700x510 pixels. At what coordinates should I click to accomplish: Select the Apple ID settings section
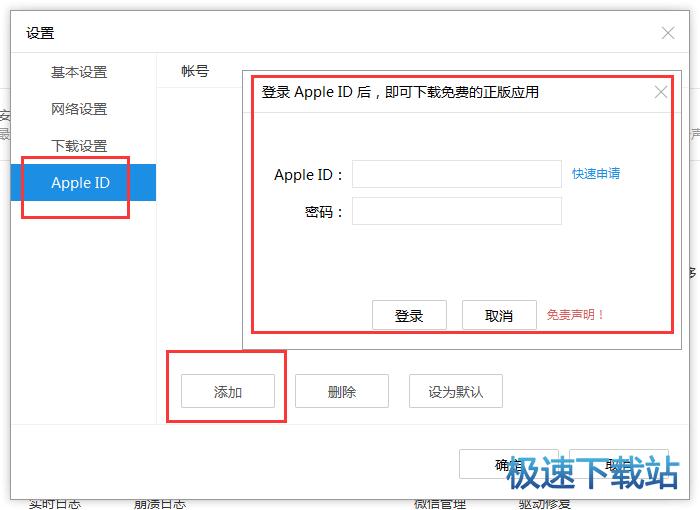(x=83, y=183)
